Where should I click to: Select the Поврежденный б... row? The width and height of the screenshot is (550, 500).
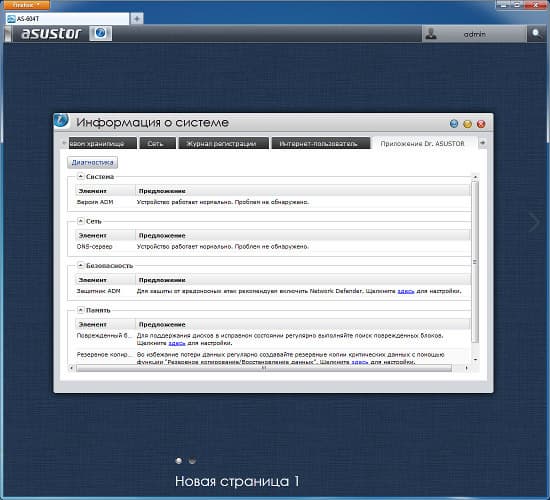[x=273, y=339]
